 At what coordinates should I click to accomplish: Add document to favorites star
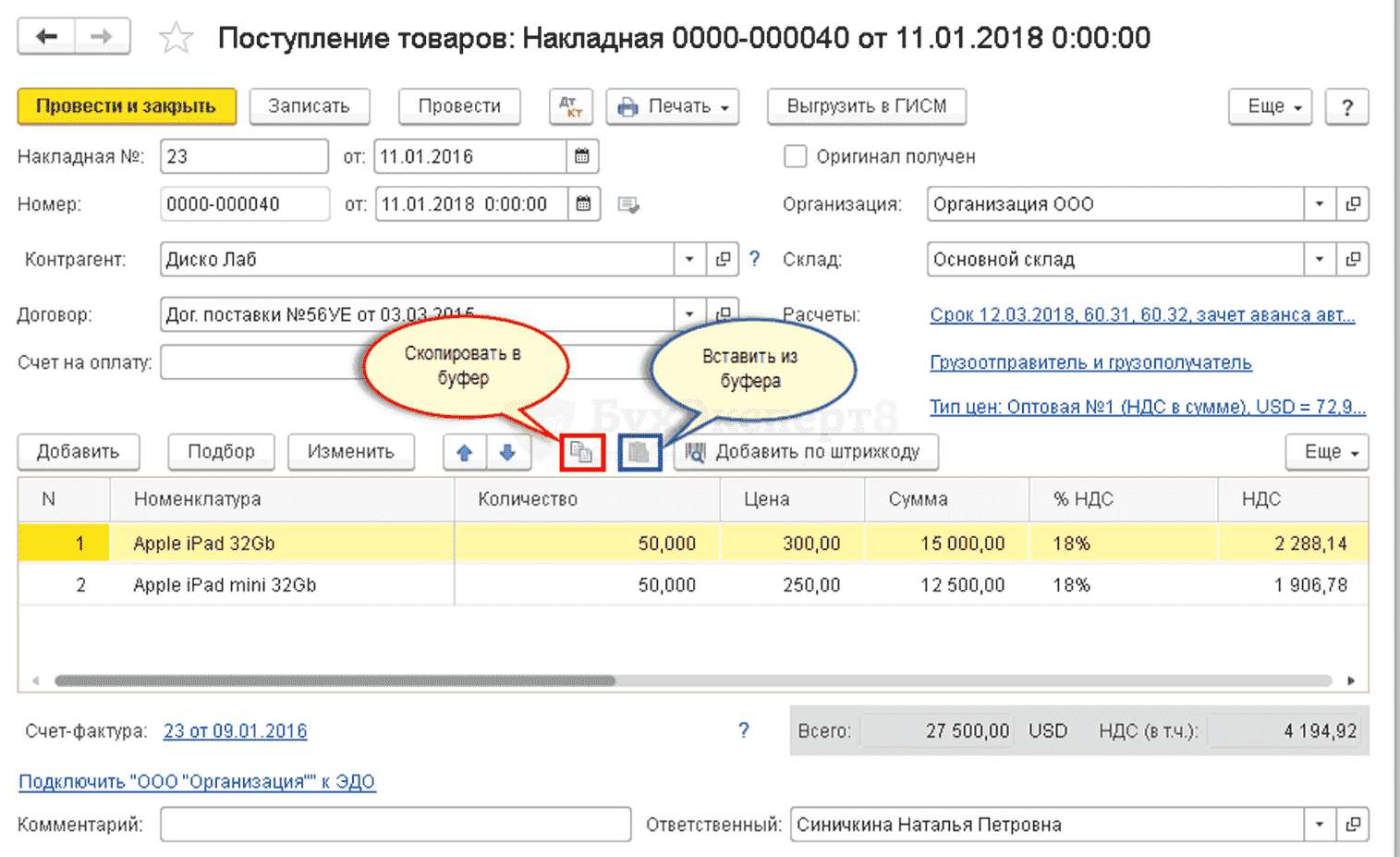(176, 38)
